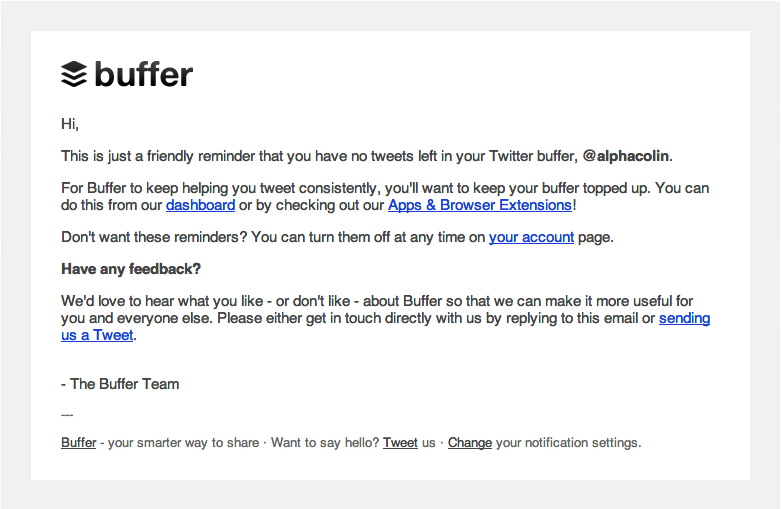783x509 pixels.
Task: Click the "sending" link at the line end
Action: tap(684, 318)
